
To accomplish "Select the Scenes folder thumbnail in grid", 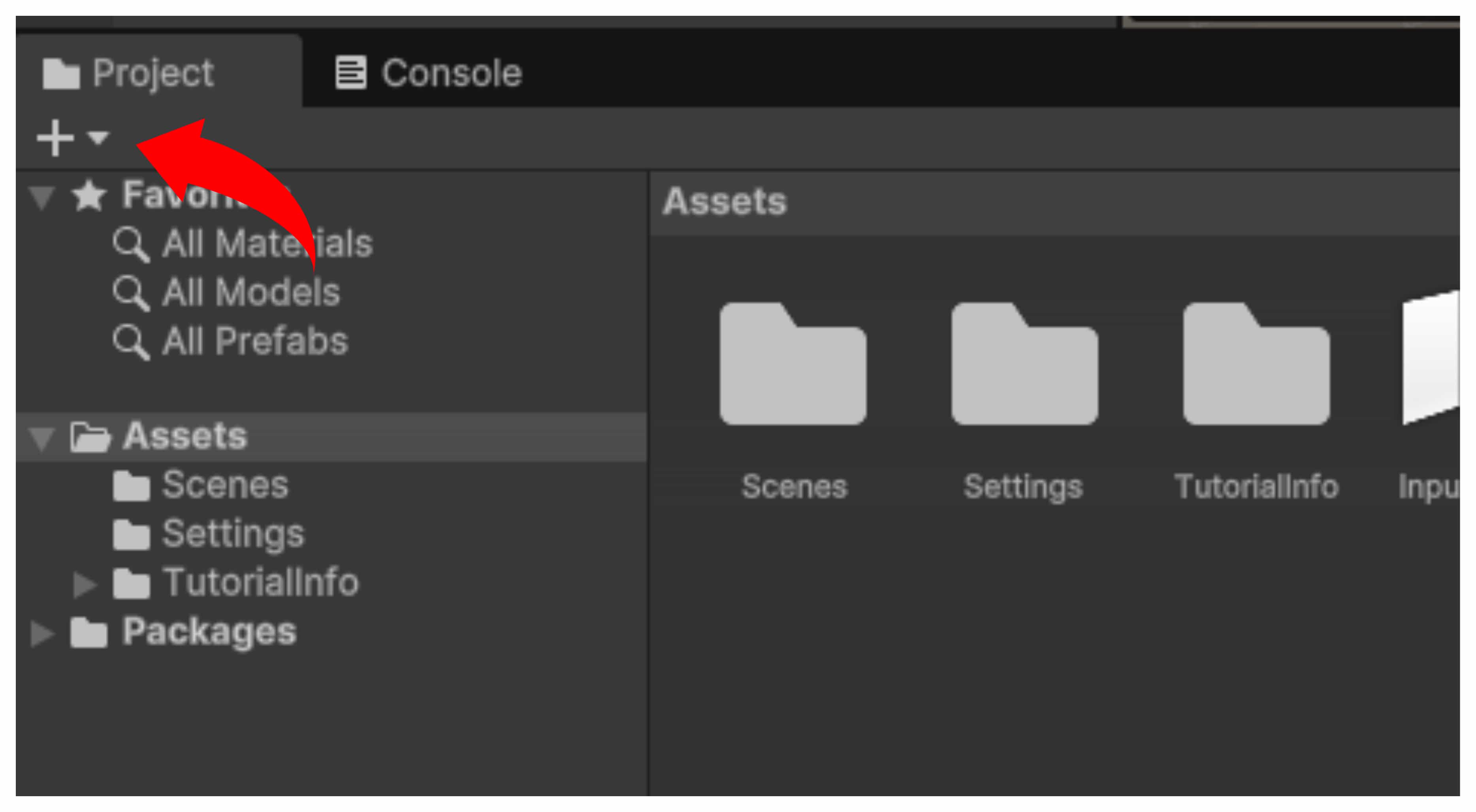I will click(x=793, y=364).
